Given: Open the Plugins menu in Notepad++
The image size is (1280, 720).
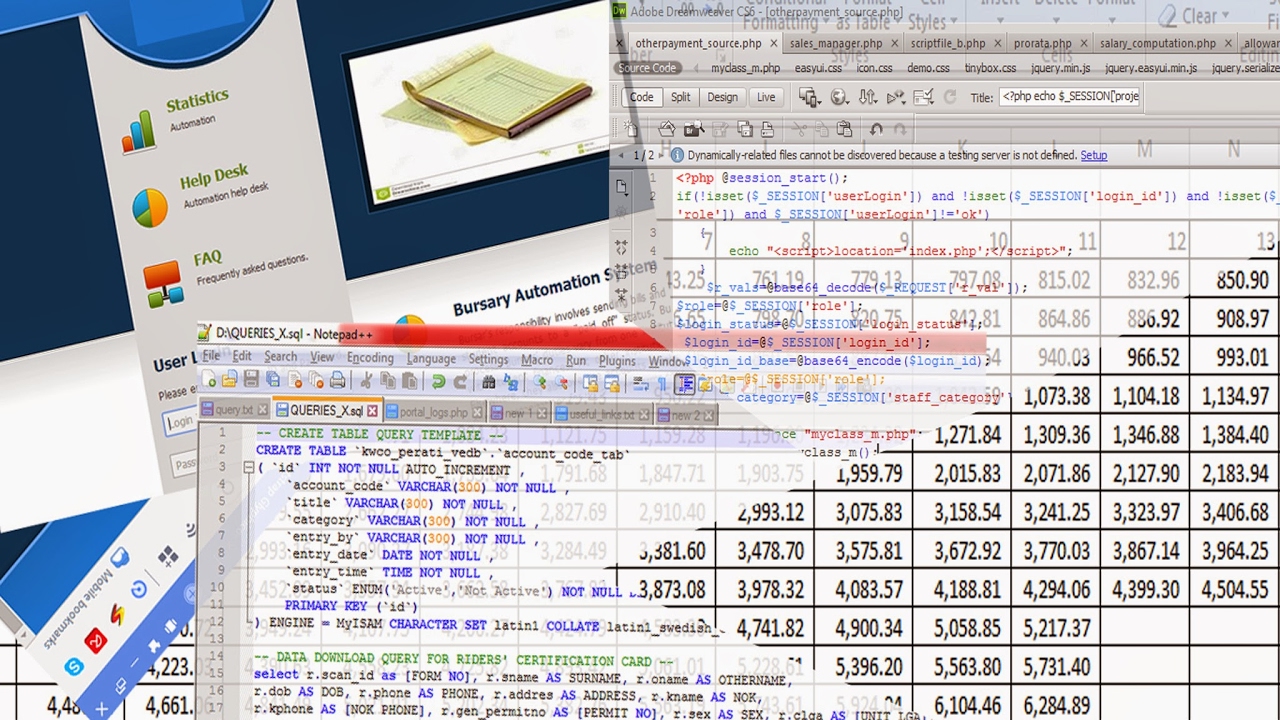Looking at the screenshot, I should point(617,361).
